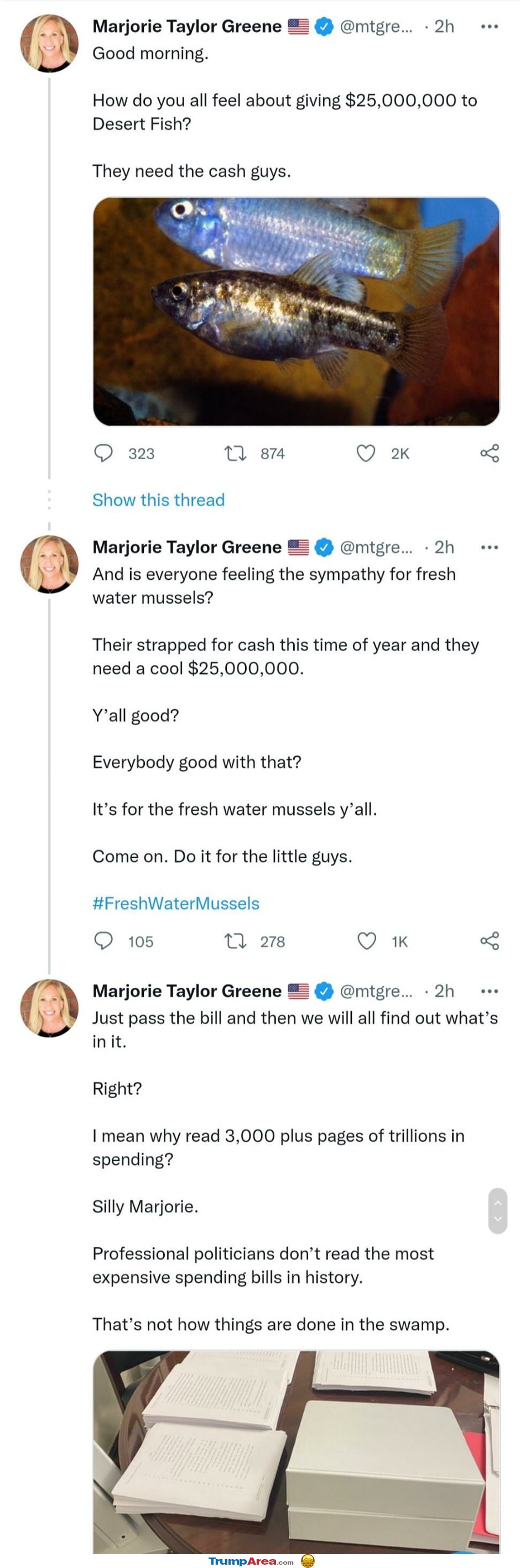The height and width of the screenshot is (1568, 520).
Task: Open the desert fish photo
Action: [296, 311]
